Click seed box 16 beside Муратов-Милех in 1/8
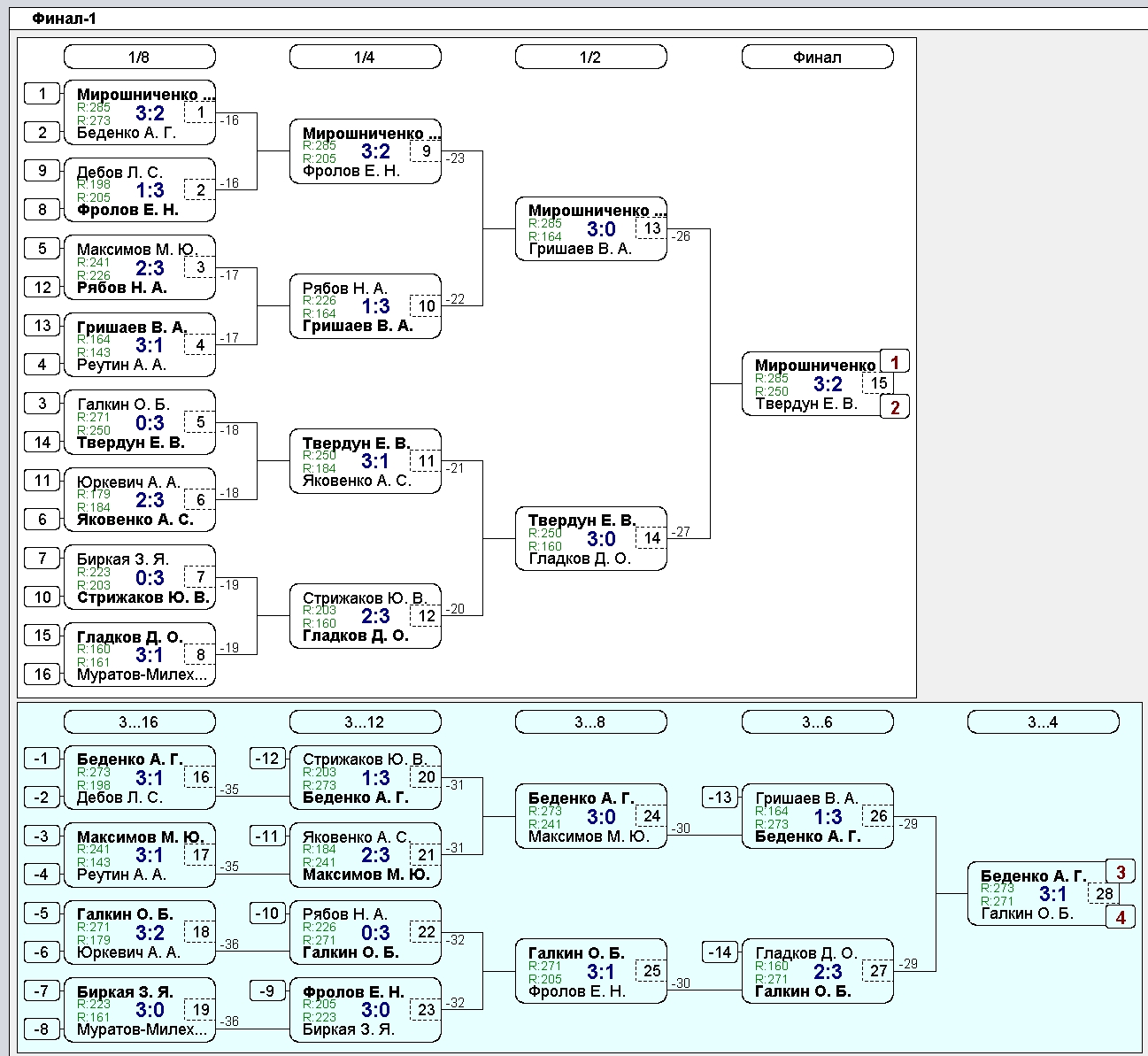1148x1056 pixels. [x=42, y=674]
